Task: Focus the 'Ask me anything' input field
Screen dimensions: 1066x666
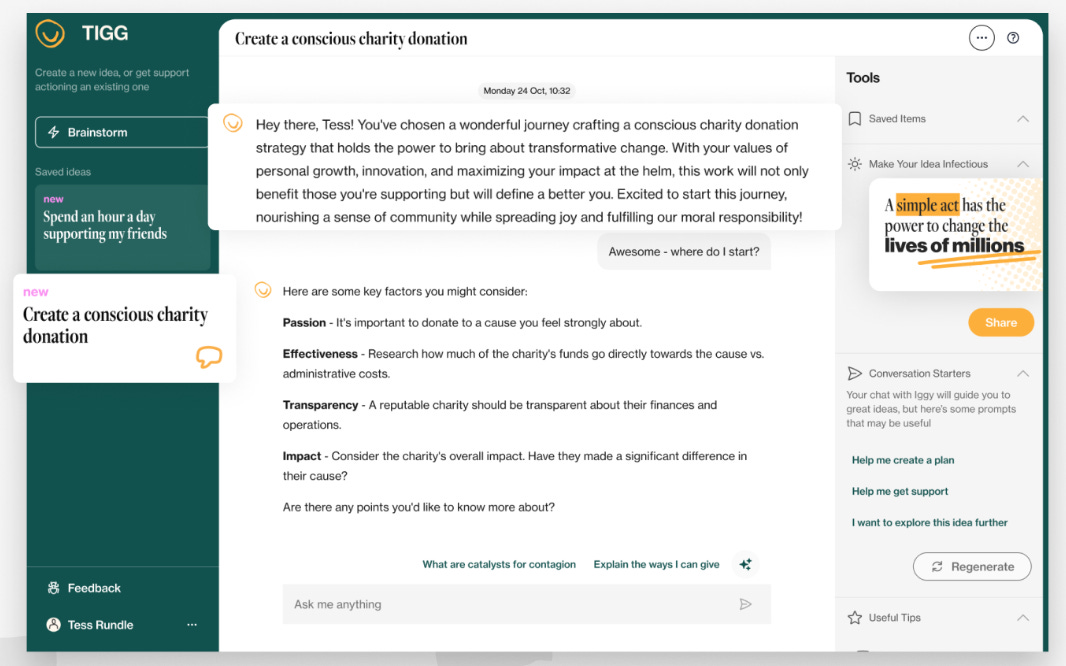Action: point(527,604)
